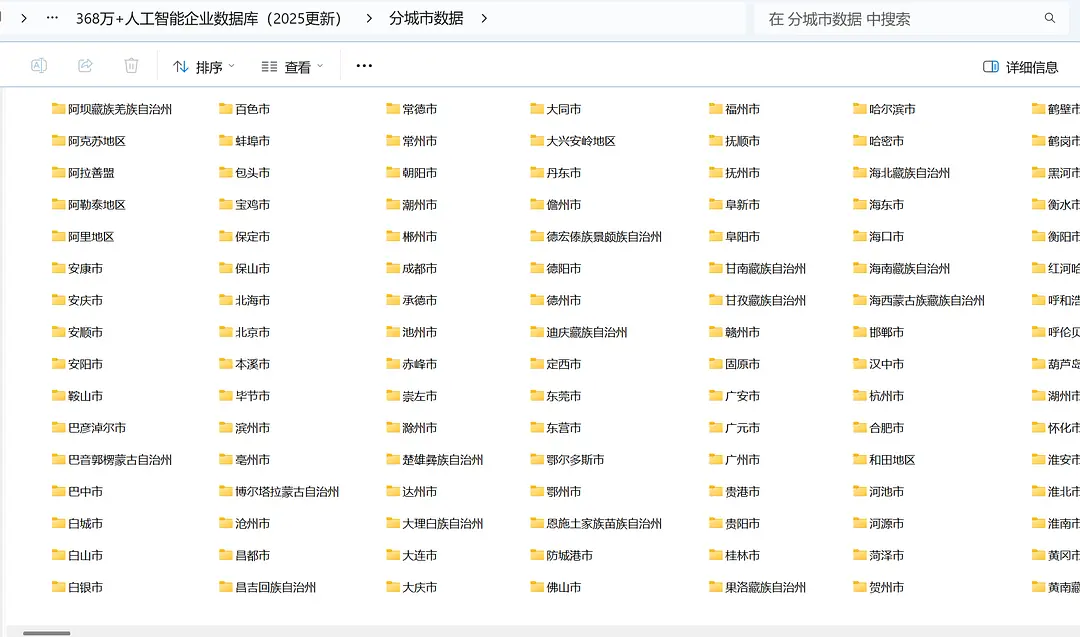Select the 和田地区 folder name

(893, 460)
